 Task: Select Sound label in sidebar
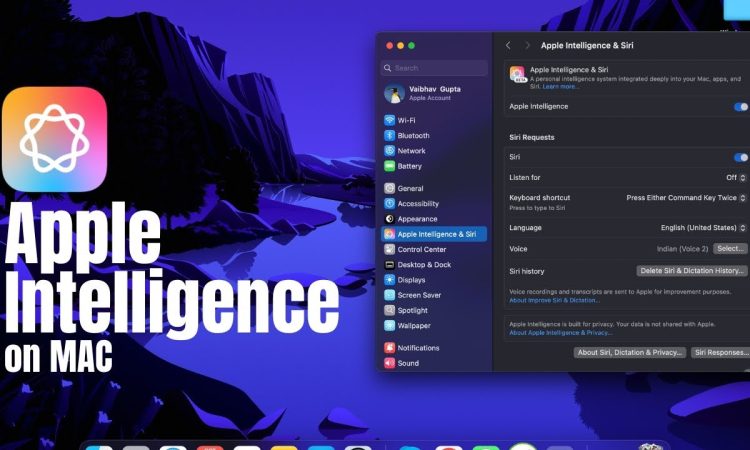(x=408, y=363)
